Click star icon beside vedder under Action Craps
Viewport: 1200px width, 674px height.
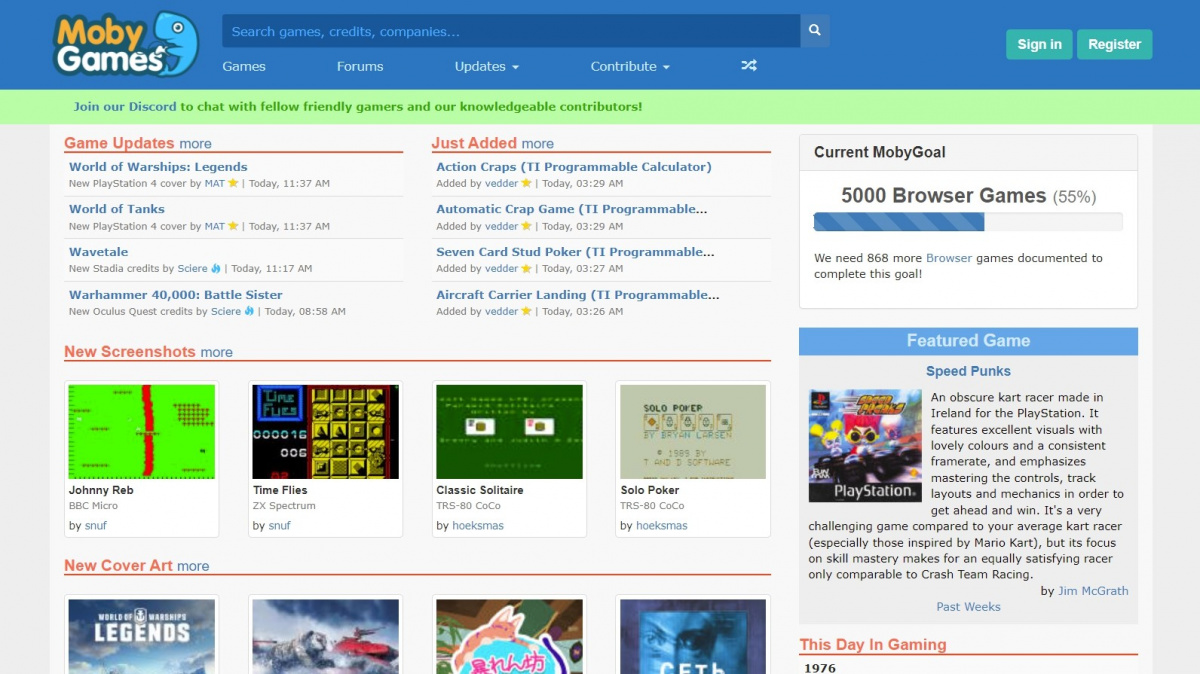pyautogui.click(x=526, y=184)
